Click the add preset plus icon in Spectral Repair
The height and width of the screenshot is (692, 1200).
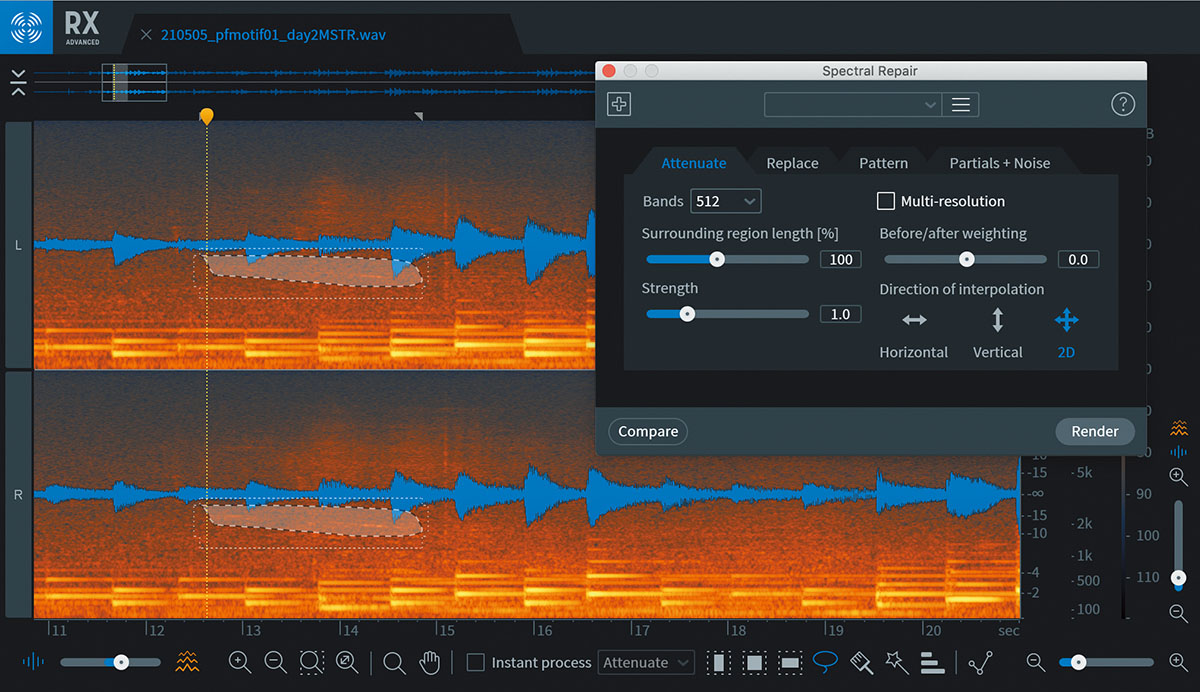click(619, 104)
